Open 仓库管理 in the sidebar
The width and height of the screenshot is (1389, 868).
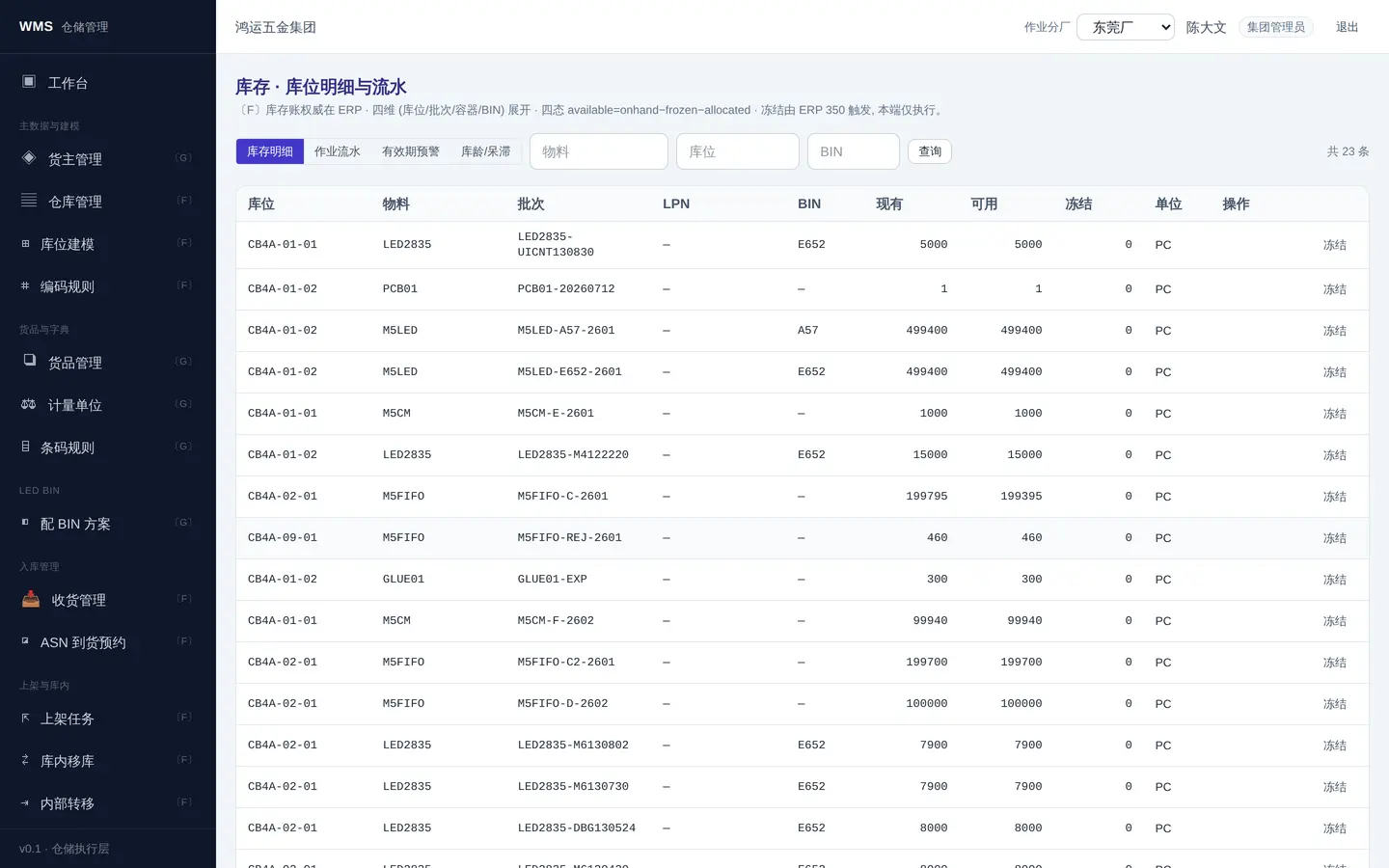click(108, 201)
